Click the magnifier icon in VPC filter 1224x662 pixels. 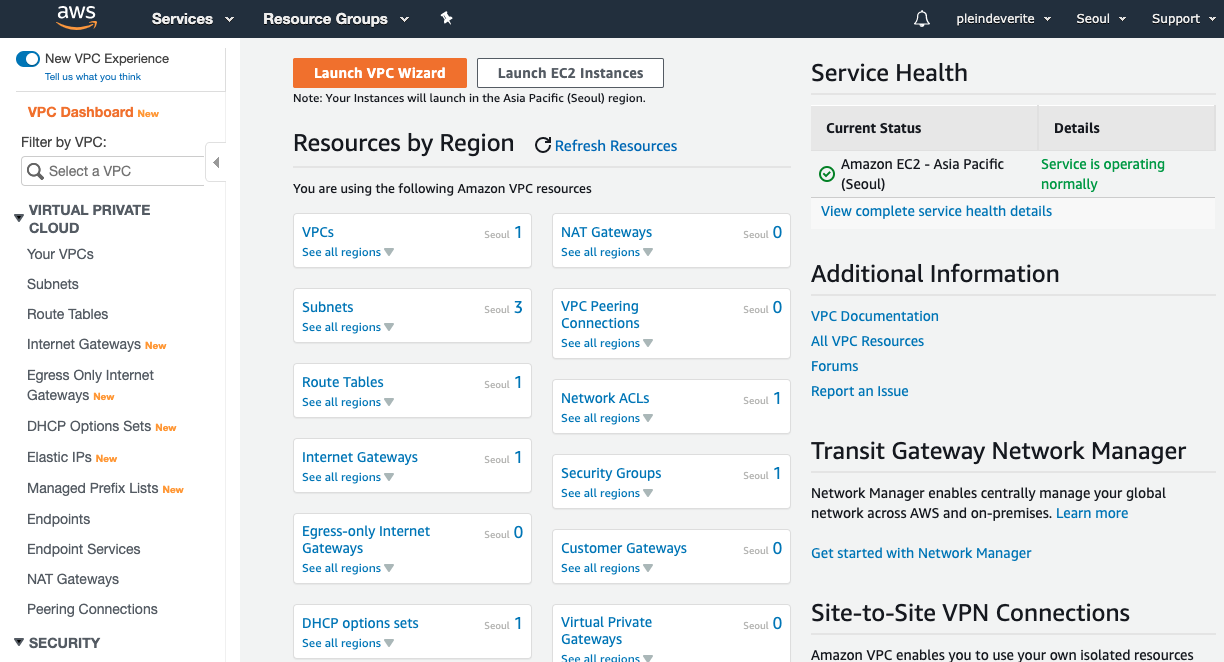pyautogui.click(x=36, y=171)
